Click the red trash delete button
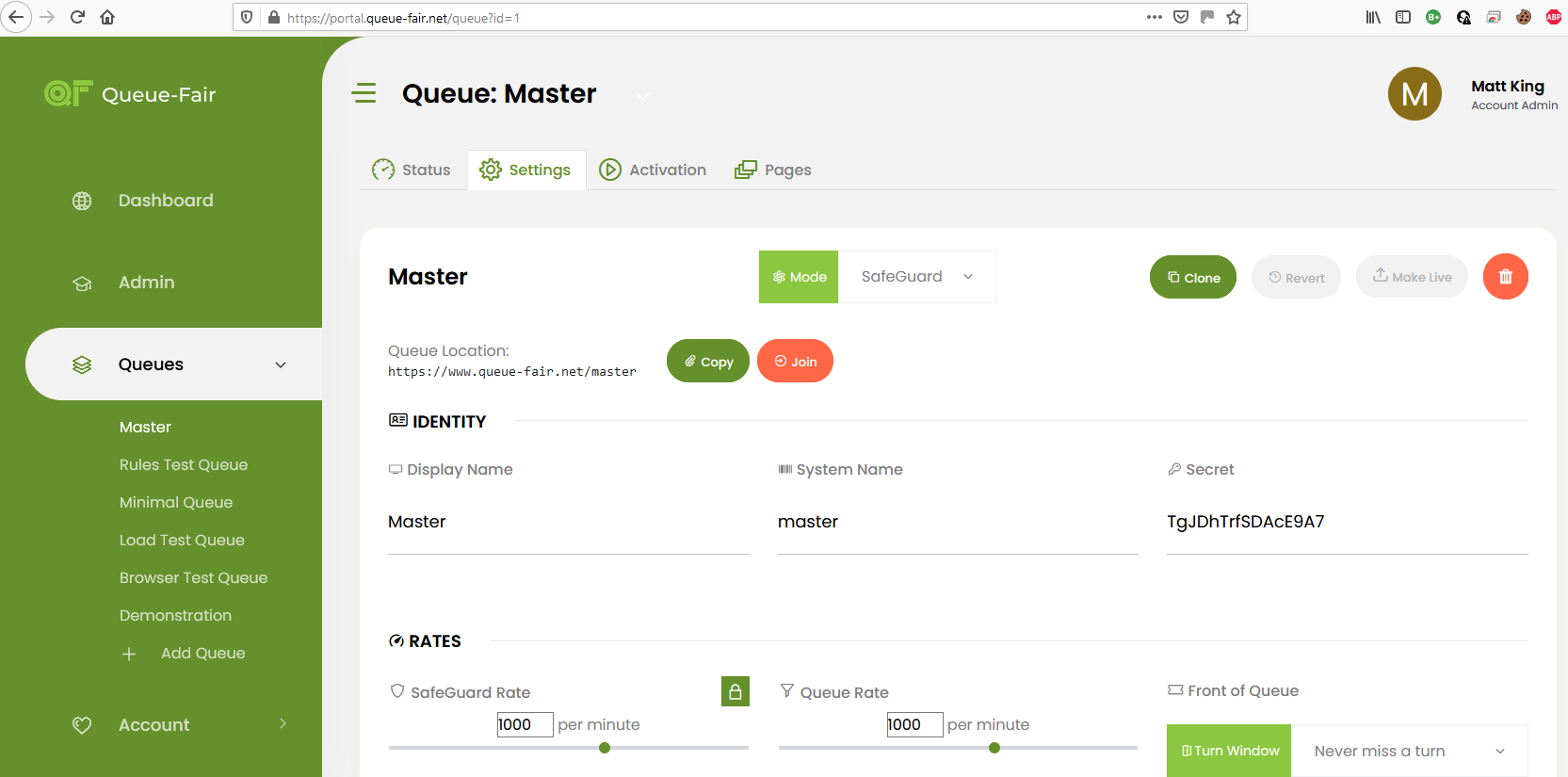Screen dimensions: 1568x777 coord(1506,277)
